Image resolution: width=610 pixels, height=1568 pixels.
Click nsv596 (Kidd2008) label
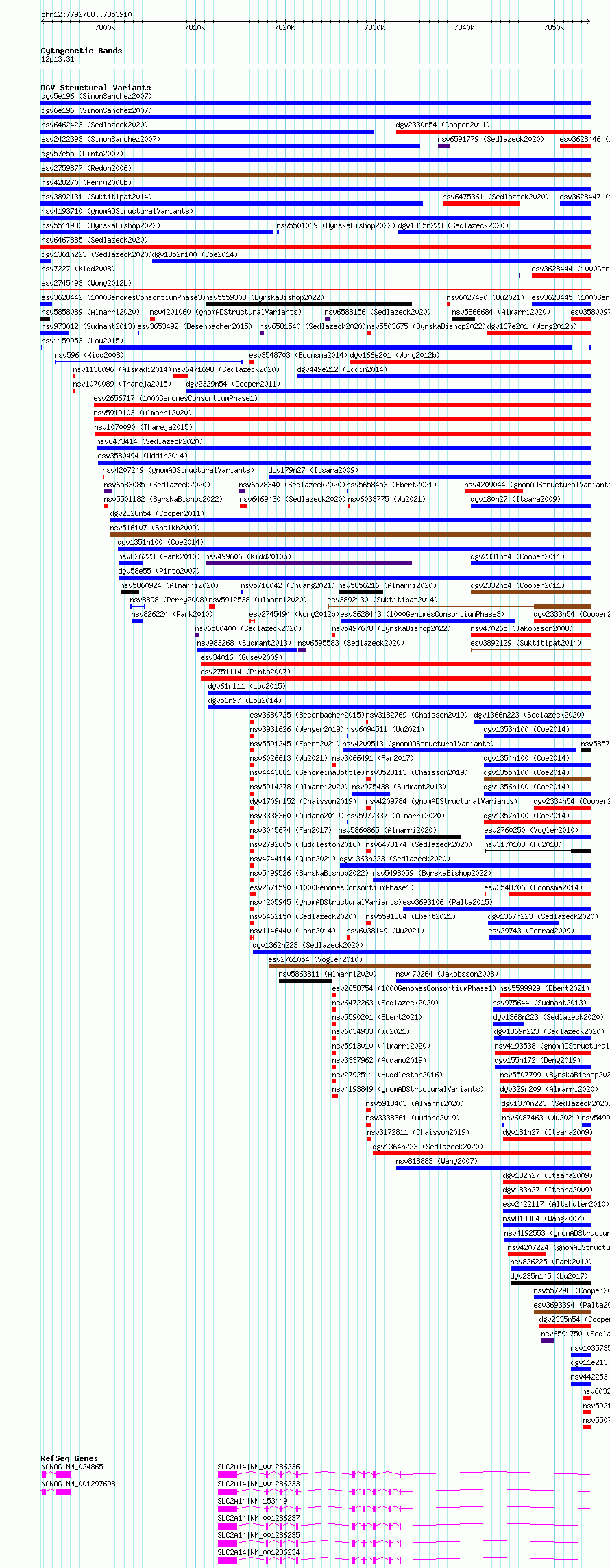(89, 356)
